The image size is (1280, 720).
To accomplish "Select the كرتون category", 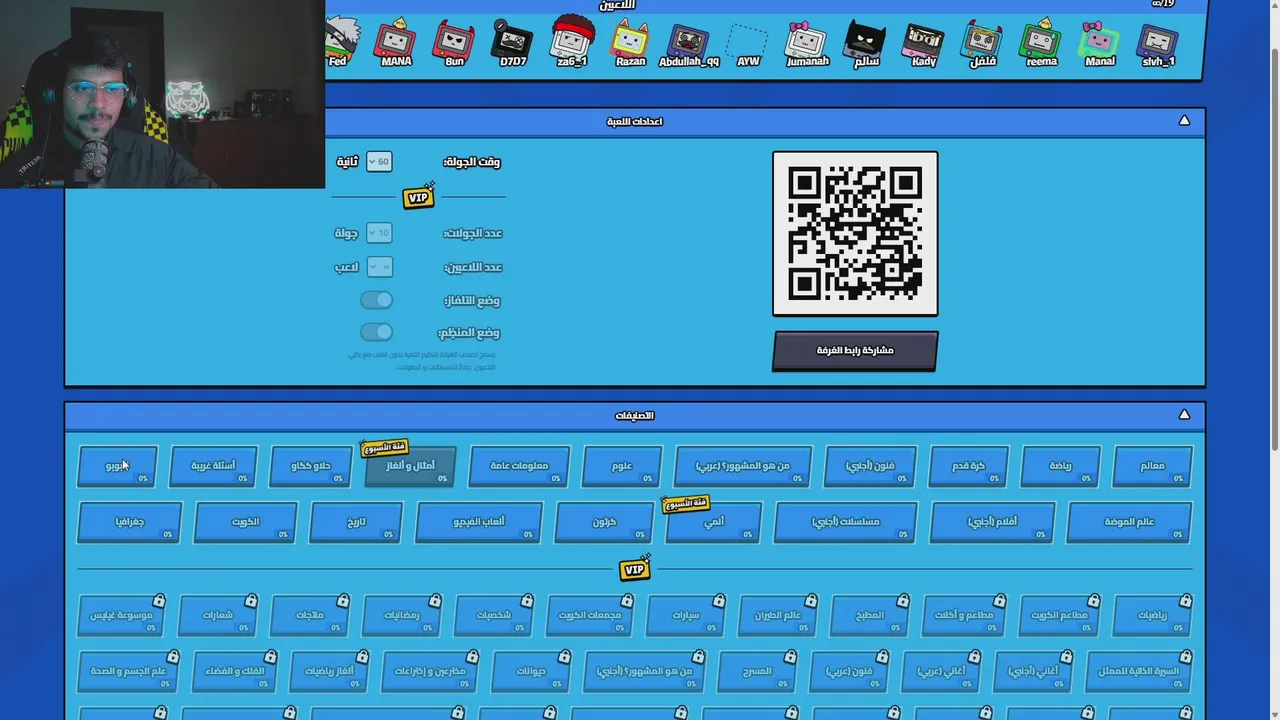I will pos(604,522).
